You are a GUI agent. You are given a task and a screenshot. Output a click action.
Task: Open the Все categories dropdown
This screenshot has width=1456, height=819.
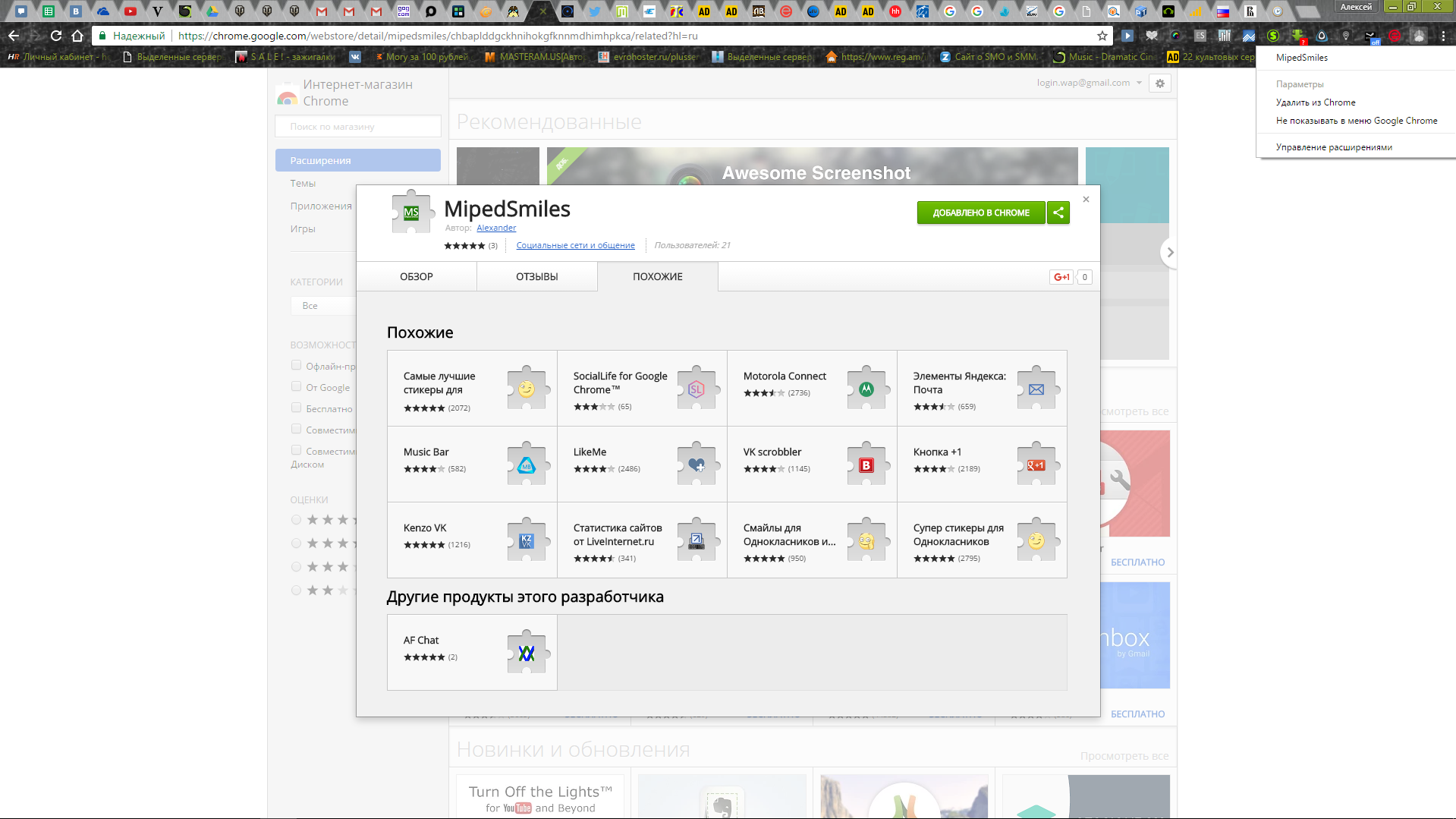pyautogui.click(x=323, y=306)
